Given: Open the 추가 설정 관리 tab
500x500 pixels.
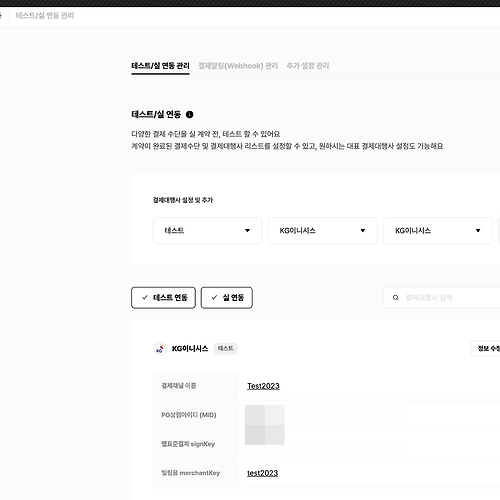Looking at the screenshot, I should (x=308, y=66).
